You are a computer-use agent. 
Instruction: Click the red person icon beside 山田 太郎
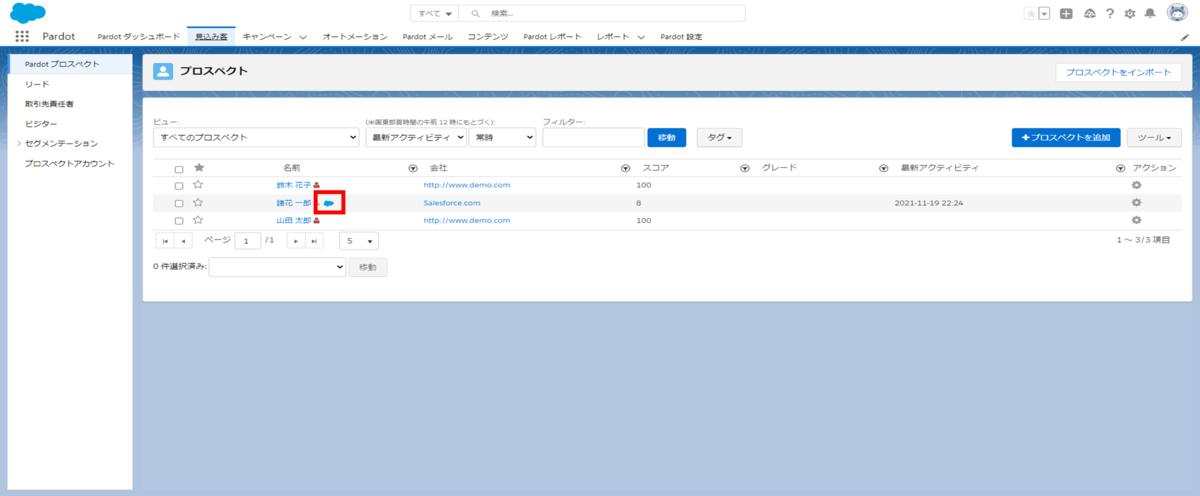coord(317,221)
